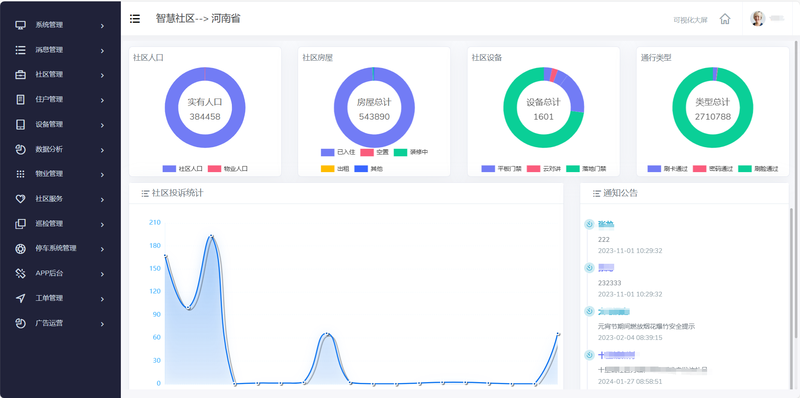800x398 pixels.
Task: Open the 可视化大屏 link
Action: tap(690, 20)
